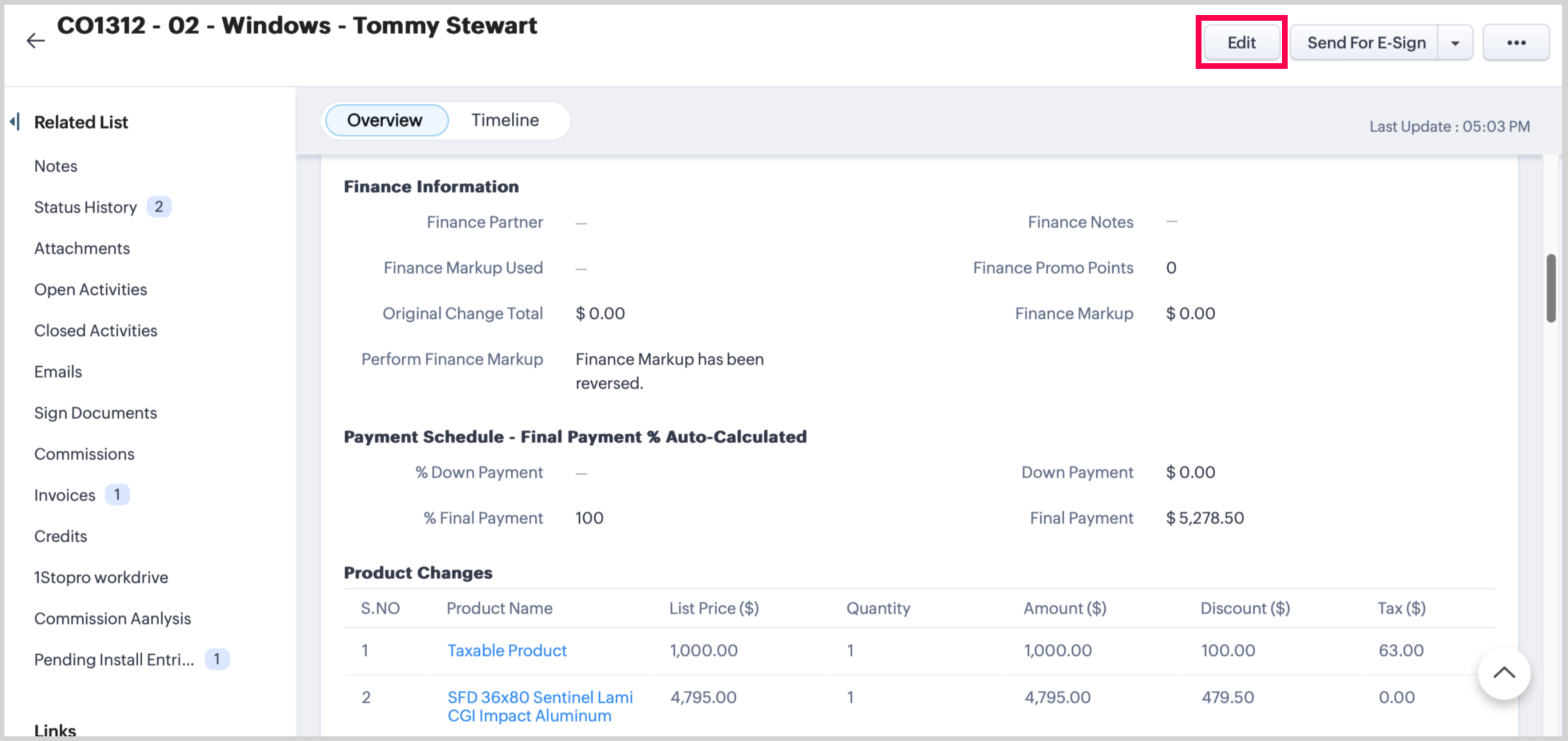The image size is (1568, 741).
Task: Open the Taxable Product link
Action: coord(507,650)
